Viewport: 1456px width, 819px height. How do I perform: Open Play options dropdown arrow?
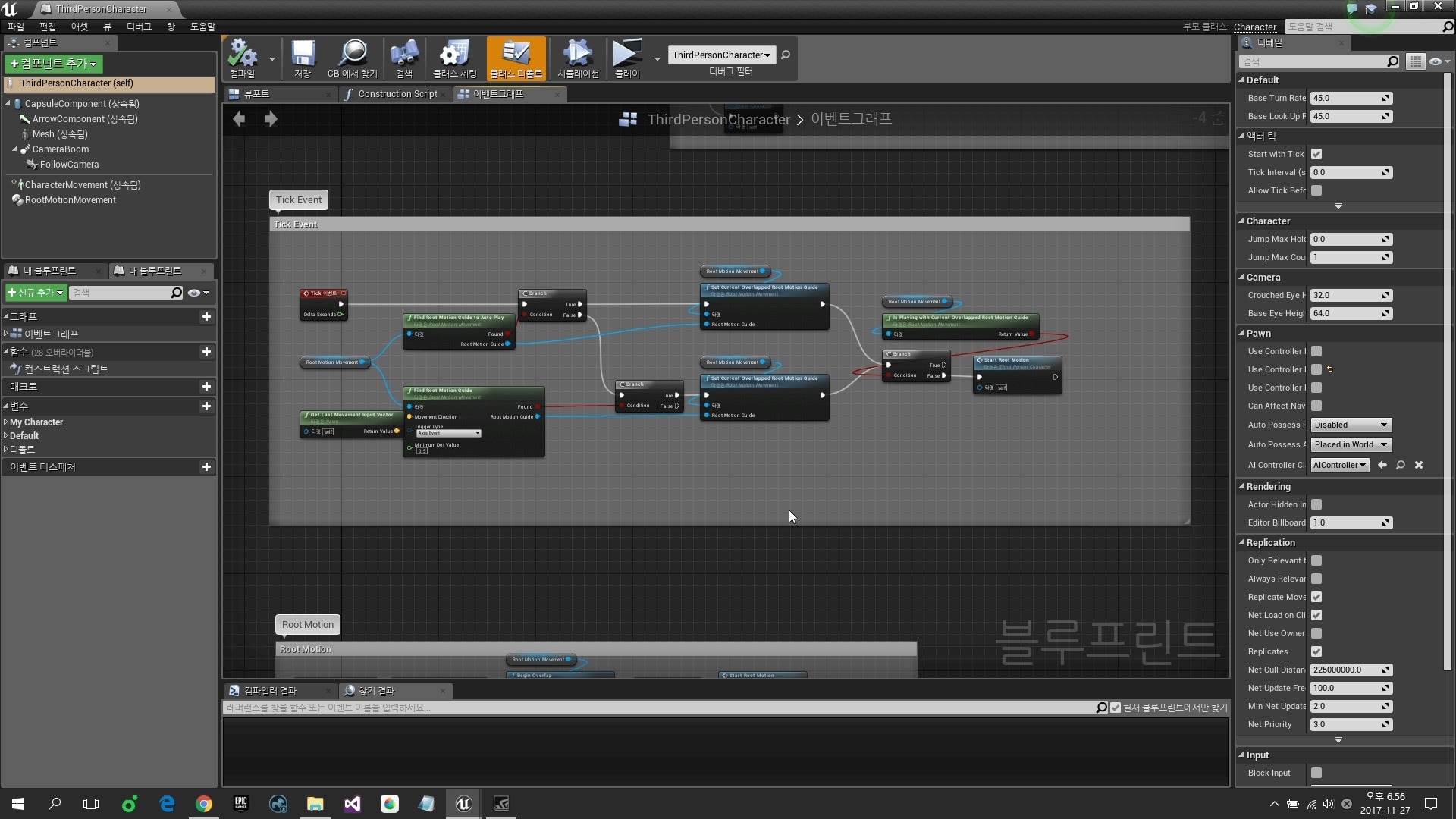(657, 58)
